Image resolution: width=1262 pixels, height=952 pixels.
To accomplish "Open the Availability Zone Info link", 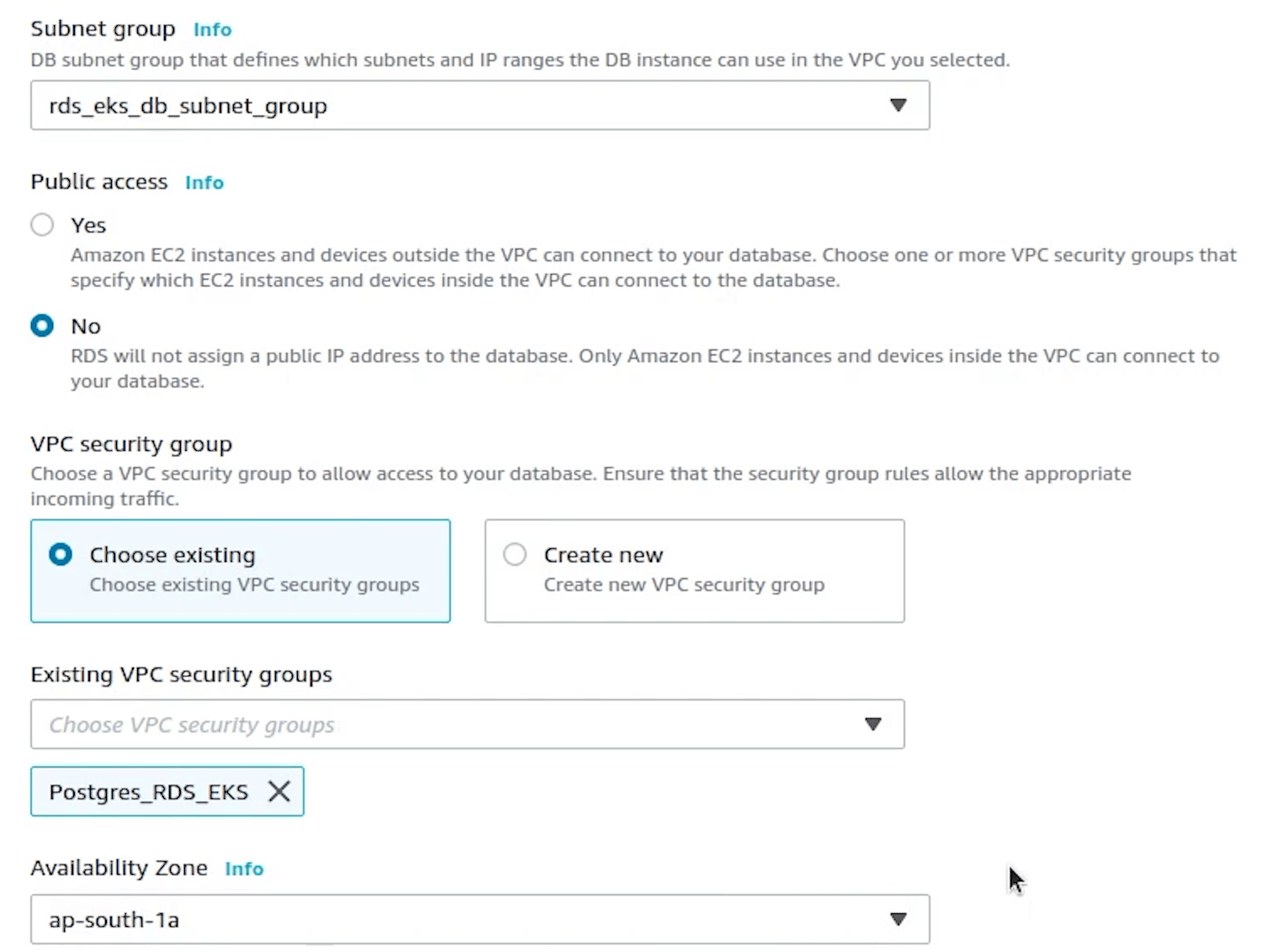I will [244, 869].
